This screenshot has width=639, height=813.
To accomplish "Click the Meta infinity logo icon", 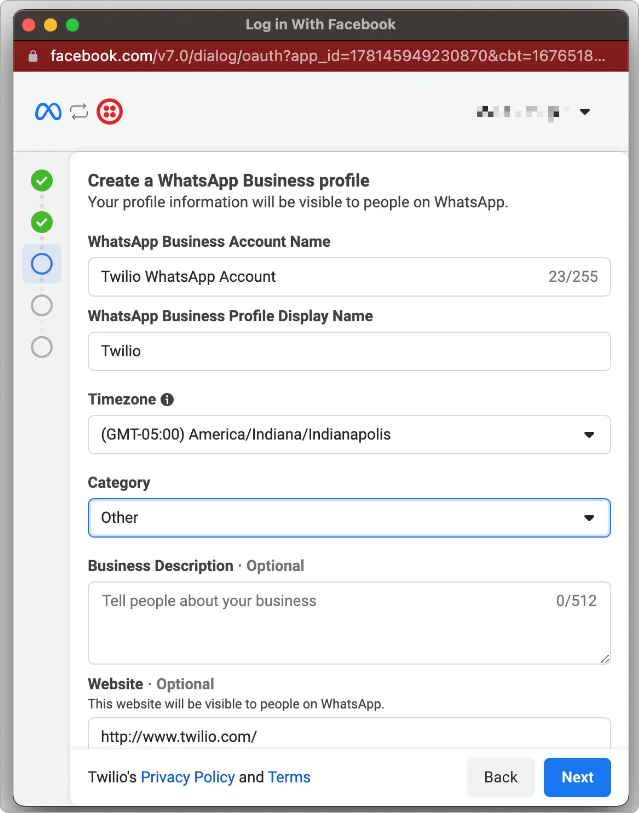I will point(48,111).
